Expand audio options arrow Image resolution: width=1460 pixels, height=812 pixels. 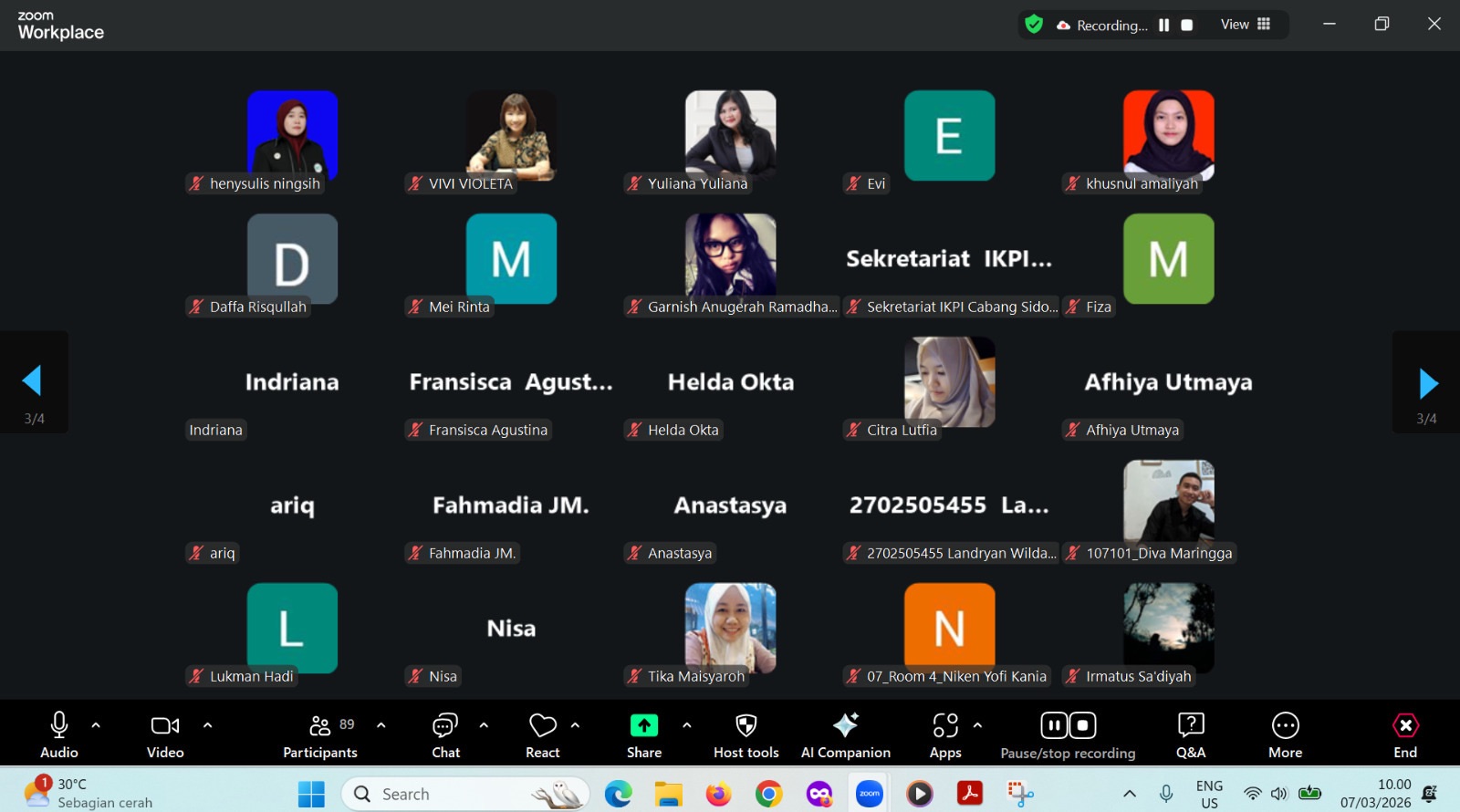click(x=96, y=725)
